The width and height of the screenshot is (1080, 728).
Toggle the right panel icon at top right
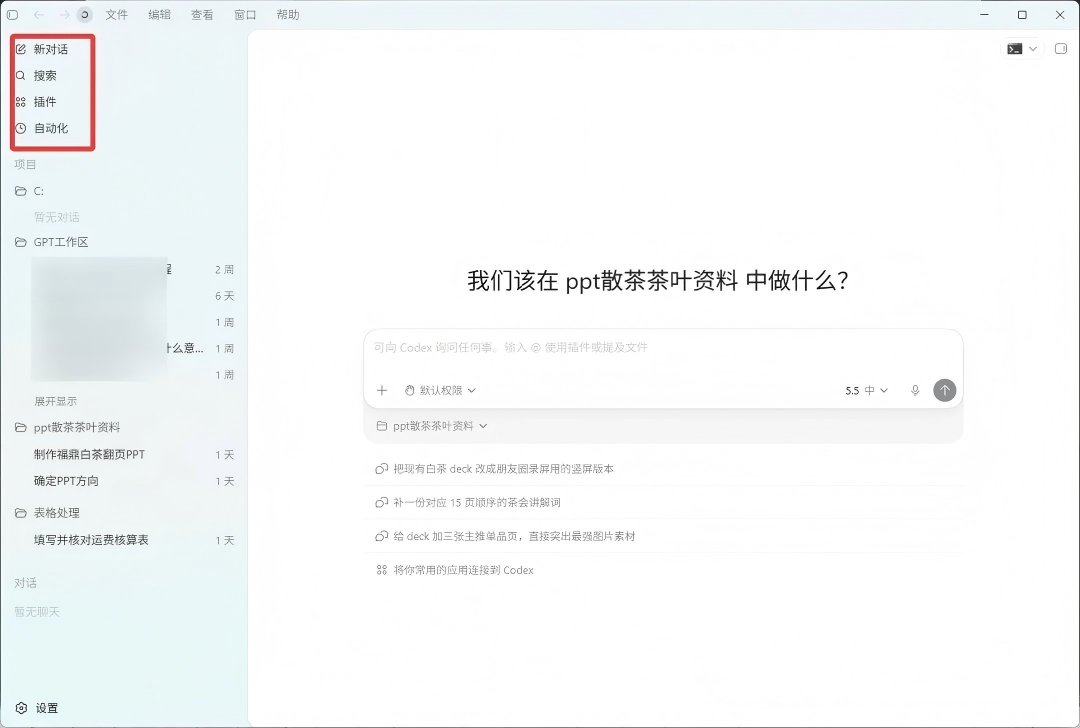[1061, 48]
